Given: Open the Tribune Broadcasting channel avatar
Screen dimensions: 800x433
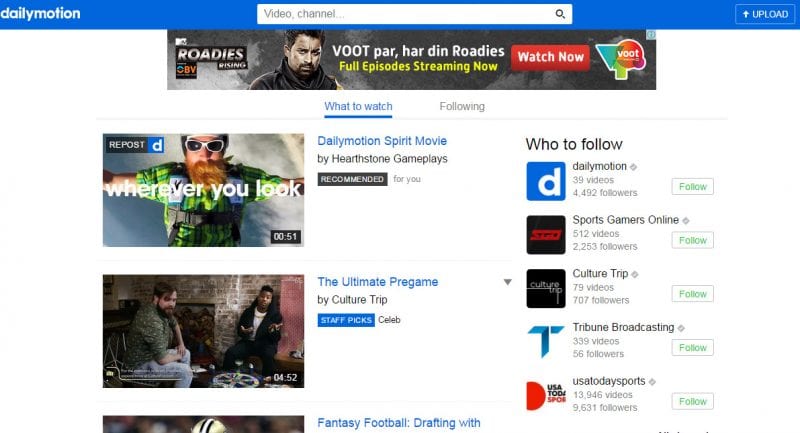Looking at the screenshot, I should coord(546,342).
